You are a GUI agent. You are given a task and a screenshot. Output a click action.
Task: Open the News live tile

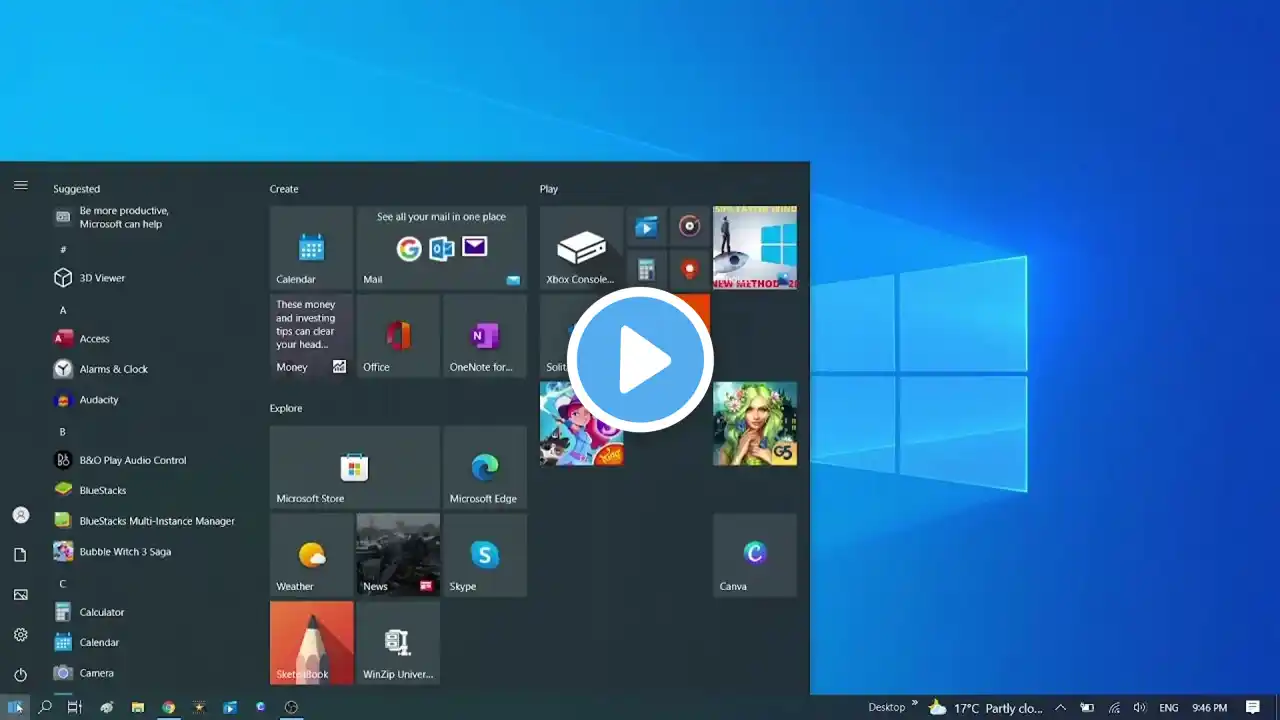(x=398, y=555)
